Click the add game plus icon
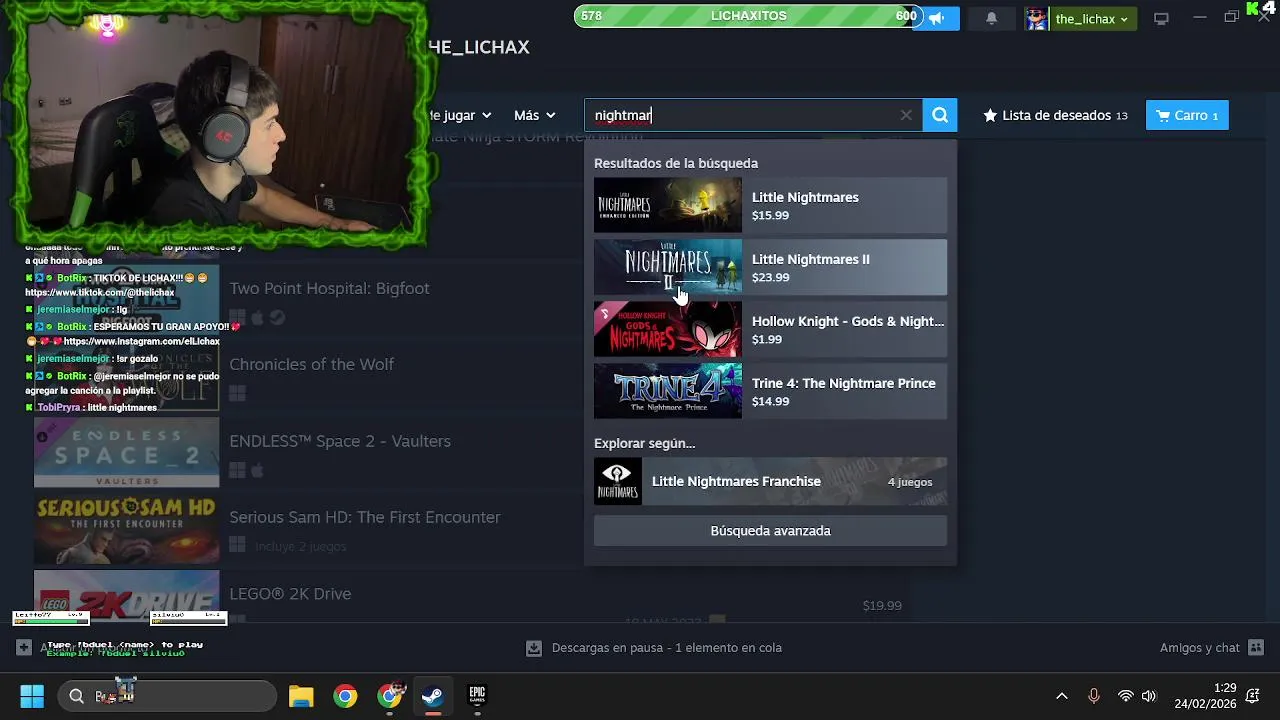The width and height of the screenshot is (1280, 720). pyautogui.click(x=23, y=648)
